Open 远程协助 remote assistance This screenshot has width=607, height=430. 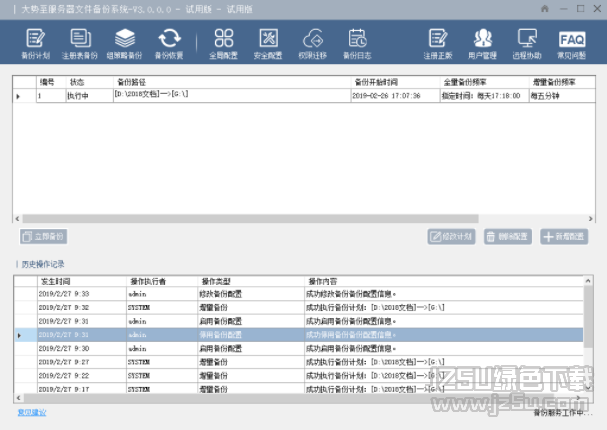point(527,44)
